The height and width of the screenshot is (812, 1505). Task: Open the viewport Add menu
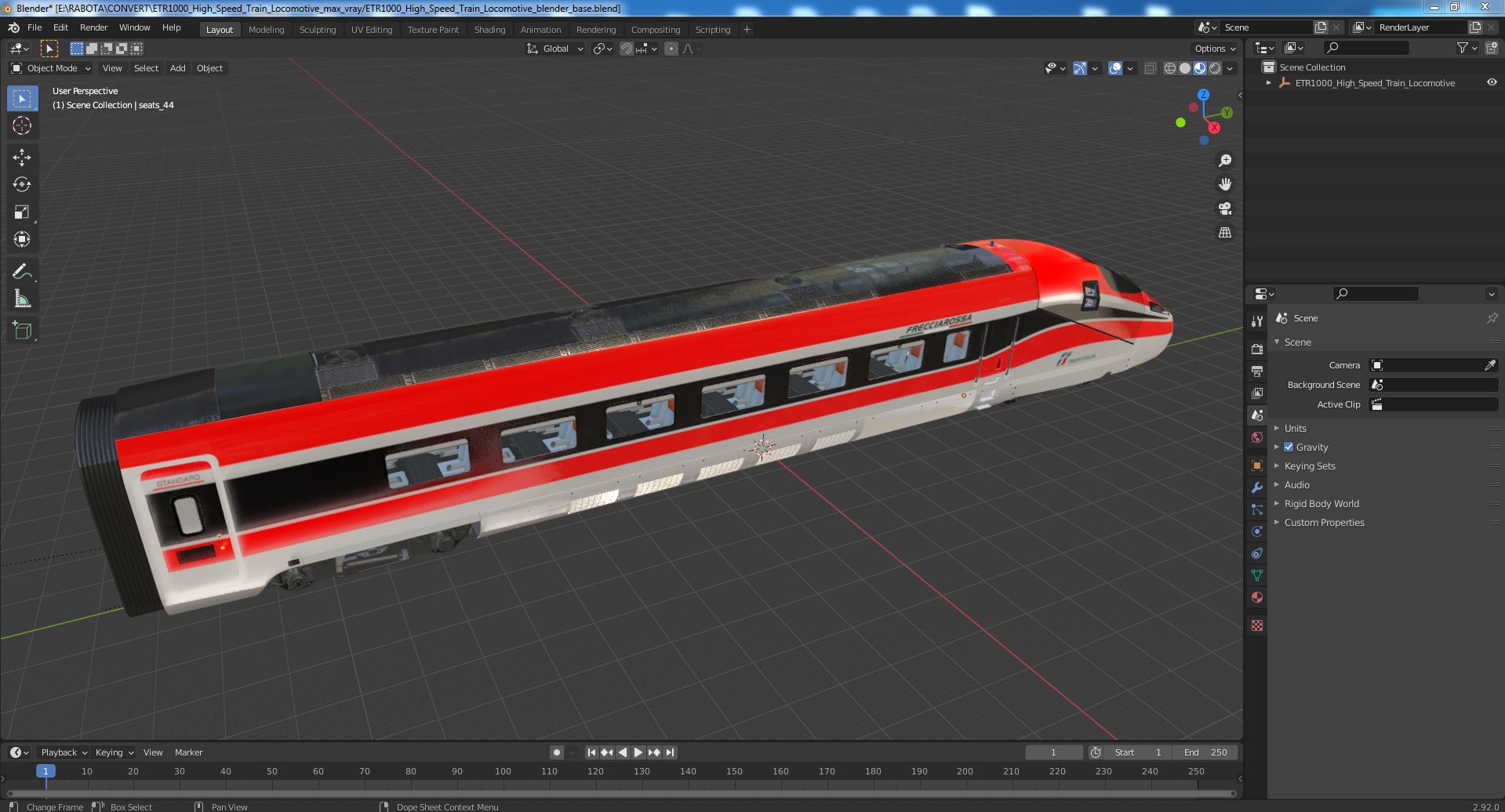click(178, 68)
